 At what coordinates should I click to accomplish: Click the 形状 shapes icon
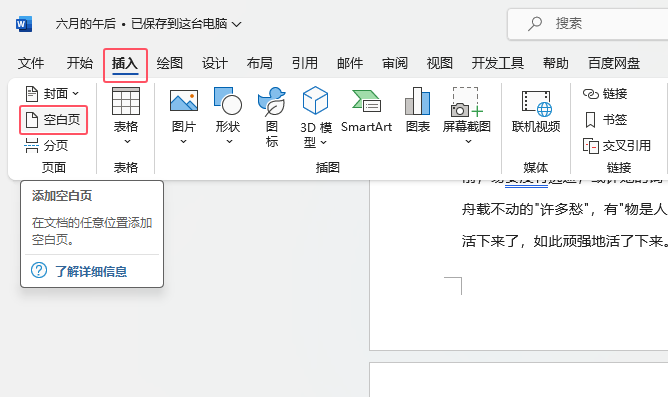pyautogui.click(x=228, y=101)
